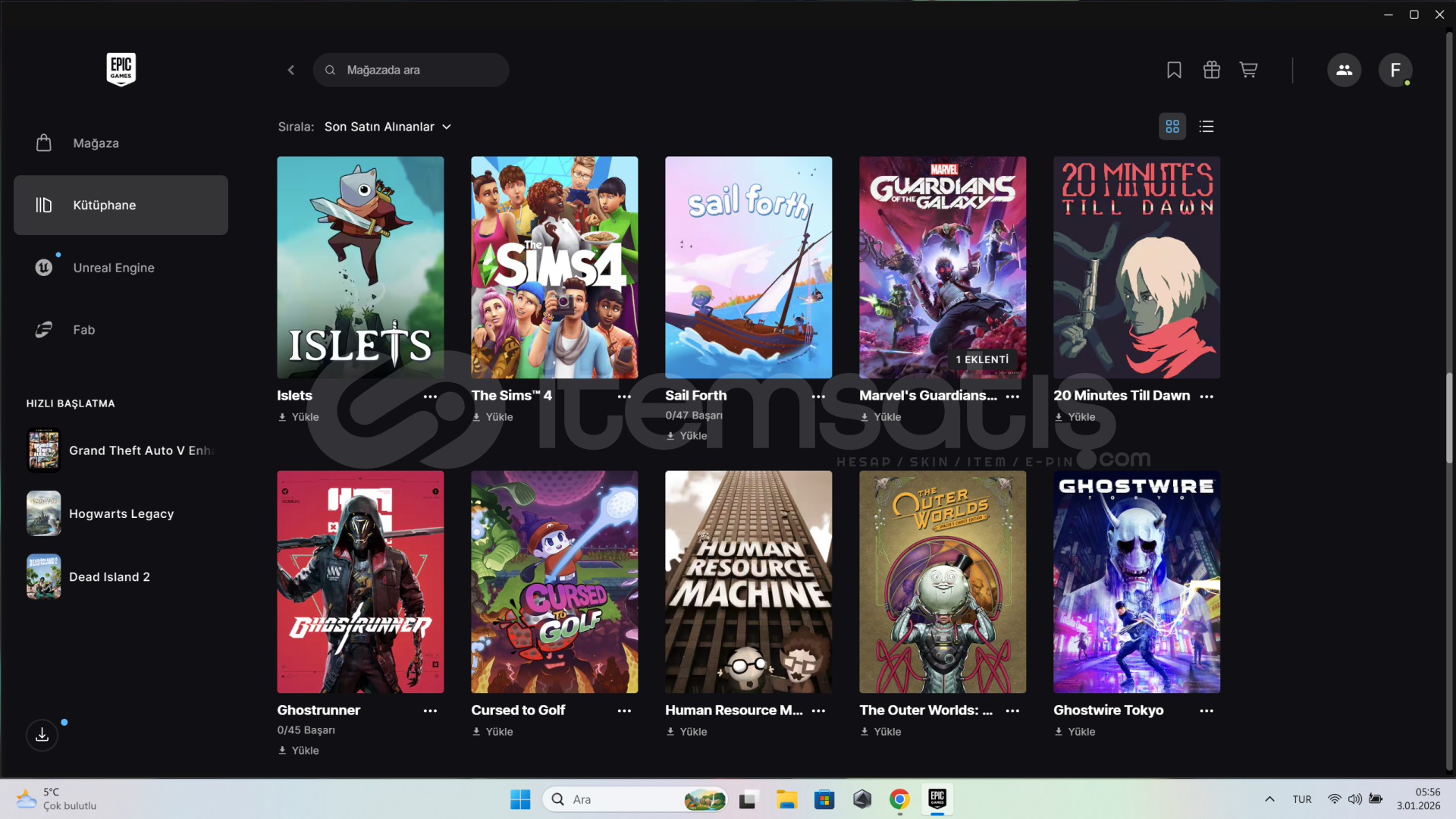Screen dimensions: 1456x819
Task: Open Ghostwire Tokyo three-dot options menu
Action: [1207, 711]
